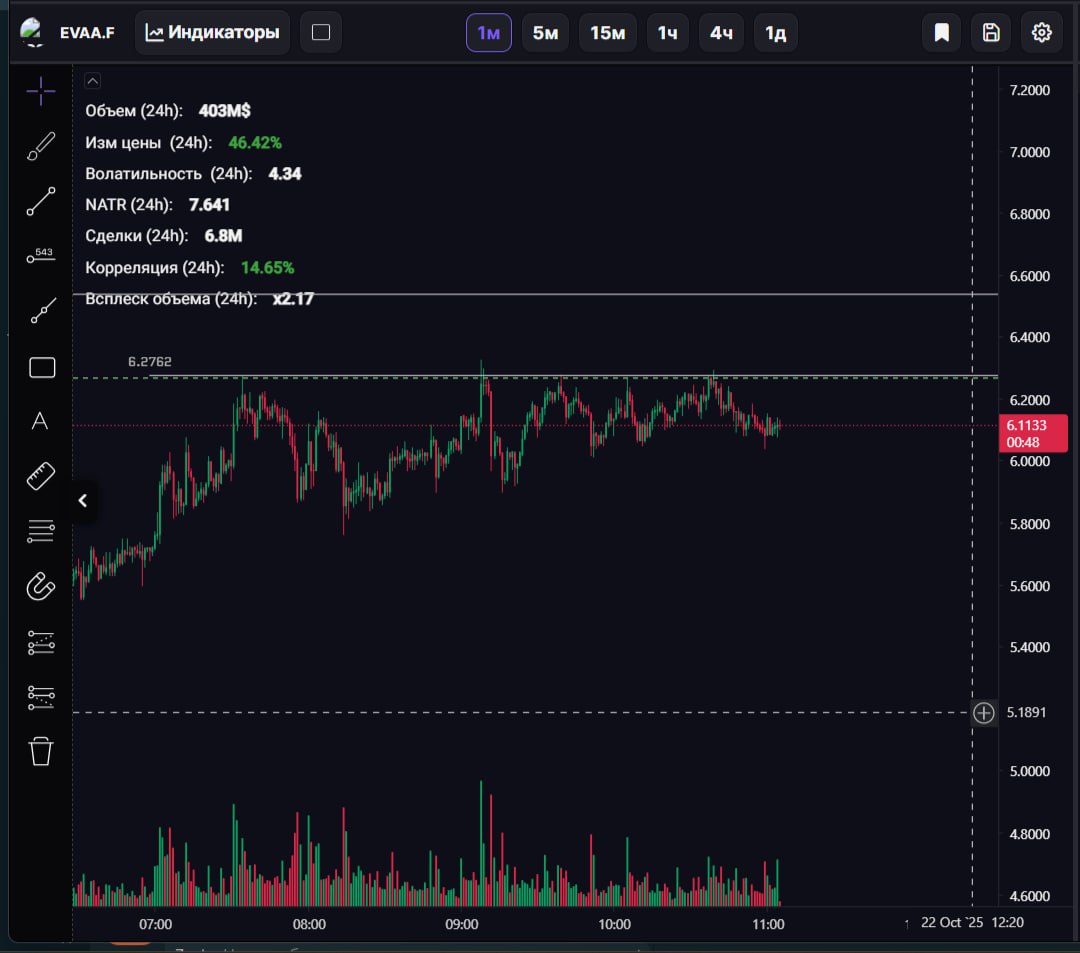The image size is (1080, 953).
Task: Click the trash can delete drawings icon
Action: tap(41, 751)
